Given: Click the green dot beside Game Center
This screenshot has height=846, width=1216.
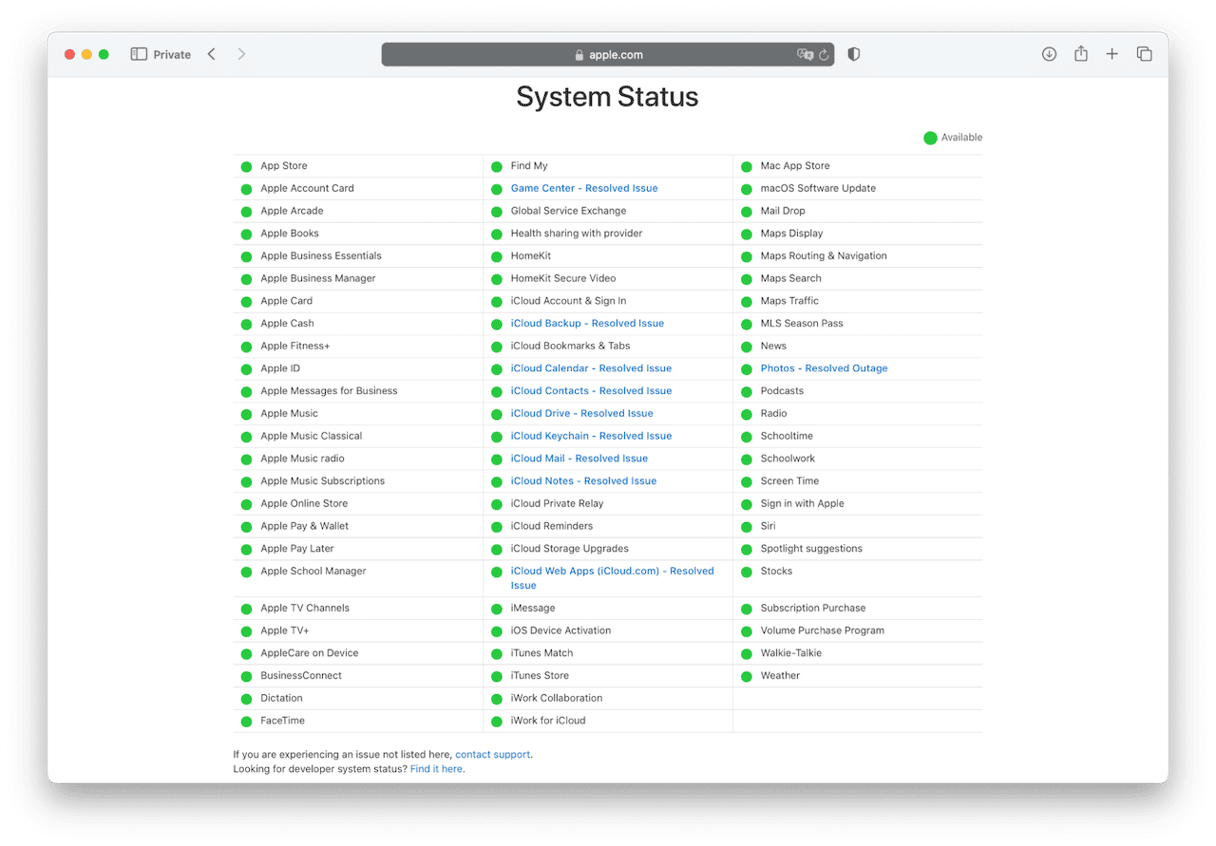Looking at the screenshot, I should [496, 189].
